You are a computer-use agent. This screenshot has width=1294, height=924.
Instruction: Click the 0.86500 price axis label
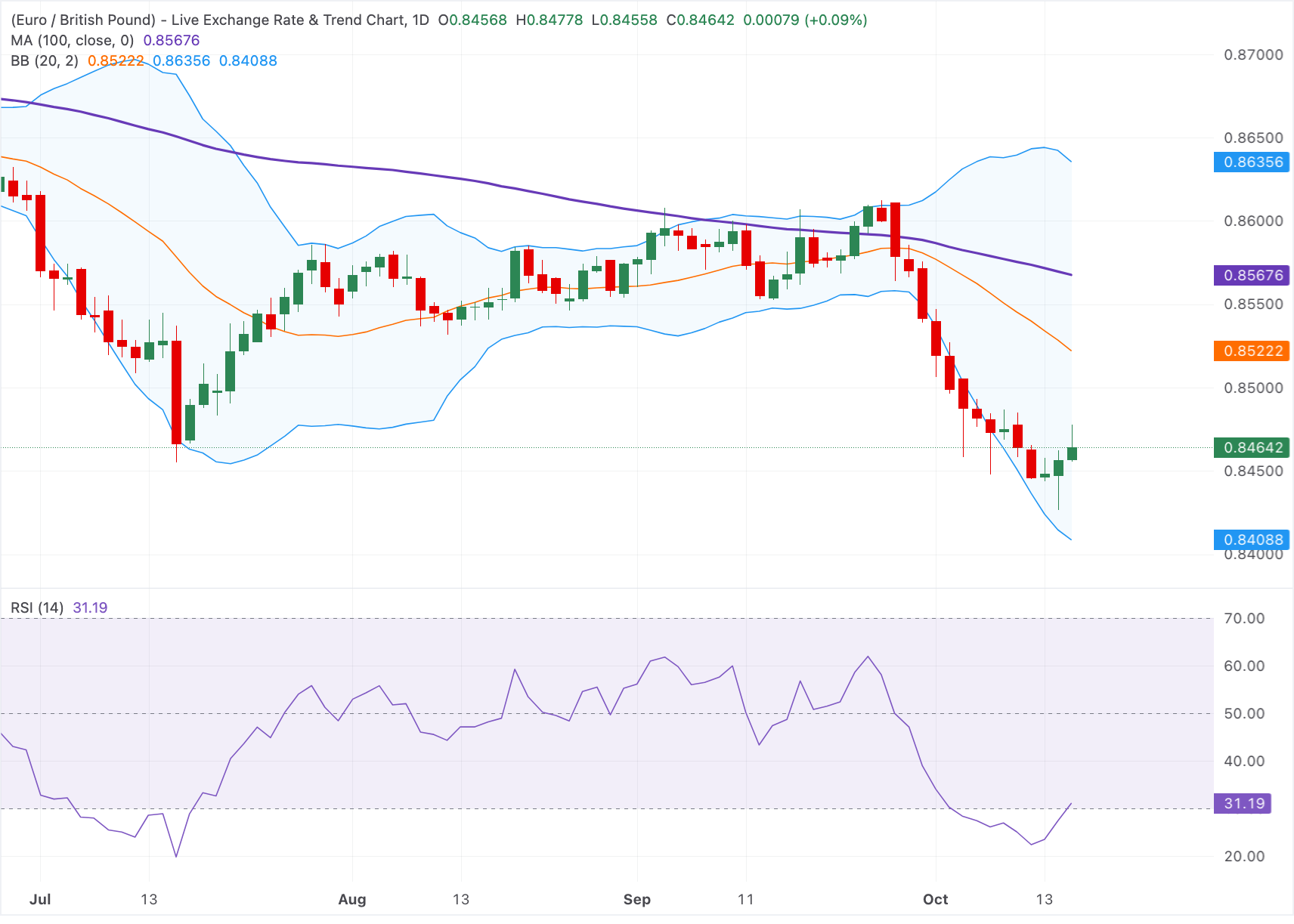tap(1253, 138)
